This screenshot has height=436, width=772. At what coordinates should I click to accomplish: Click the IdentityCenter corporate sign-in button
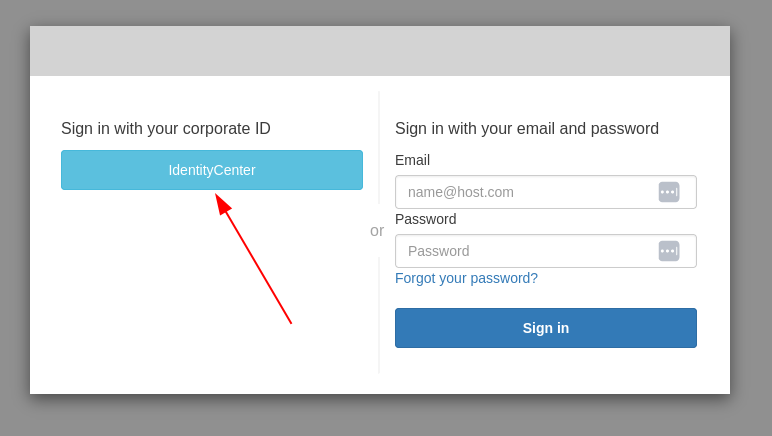pyautogui.click(x=212, y=170)
